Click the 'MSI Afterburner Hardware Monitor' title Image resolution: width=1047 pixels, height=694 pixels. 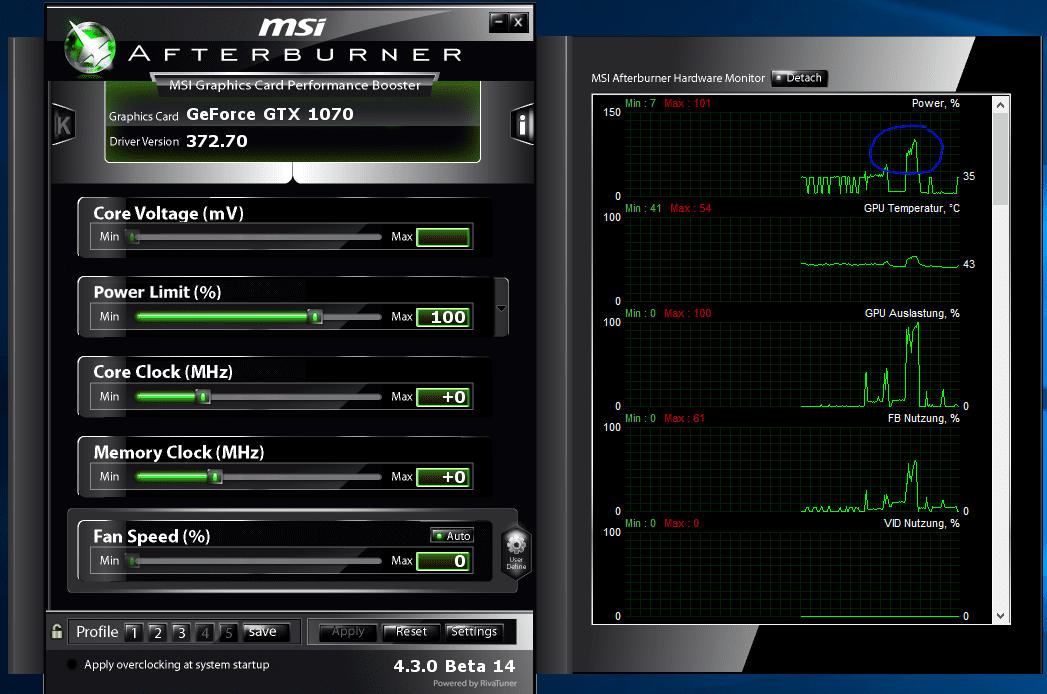point(678,78)
